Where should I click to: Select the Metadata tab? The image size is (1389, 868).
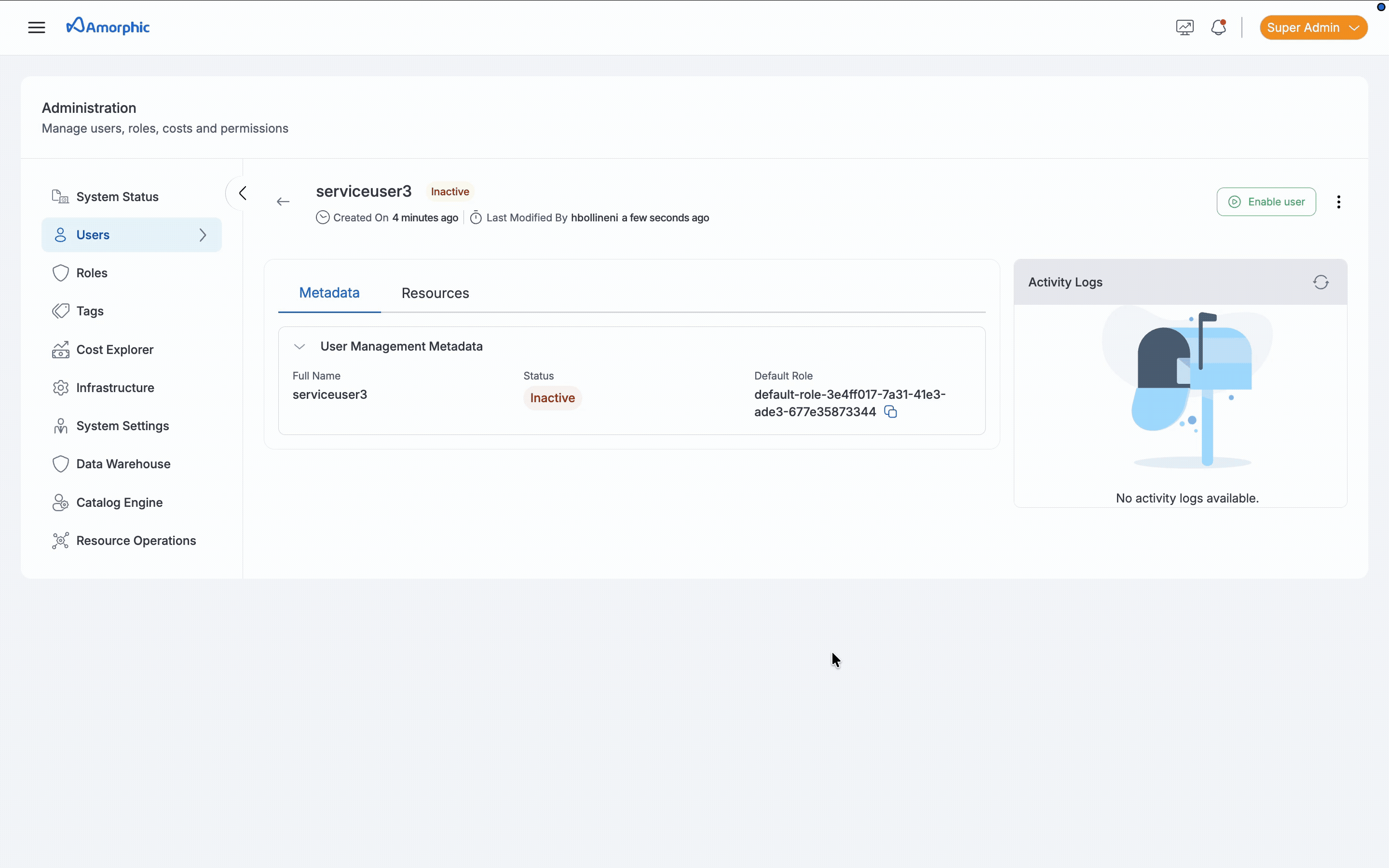pyautogui.click(x=329, y=293)
